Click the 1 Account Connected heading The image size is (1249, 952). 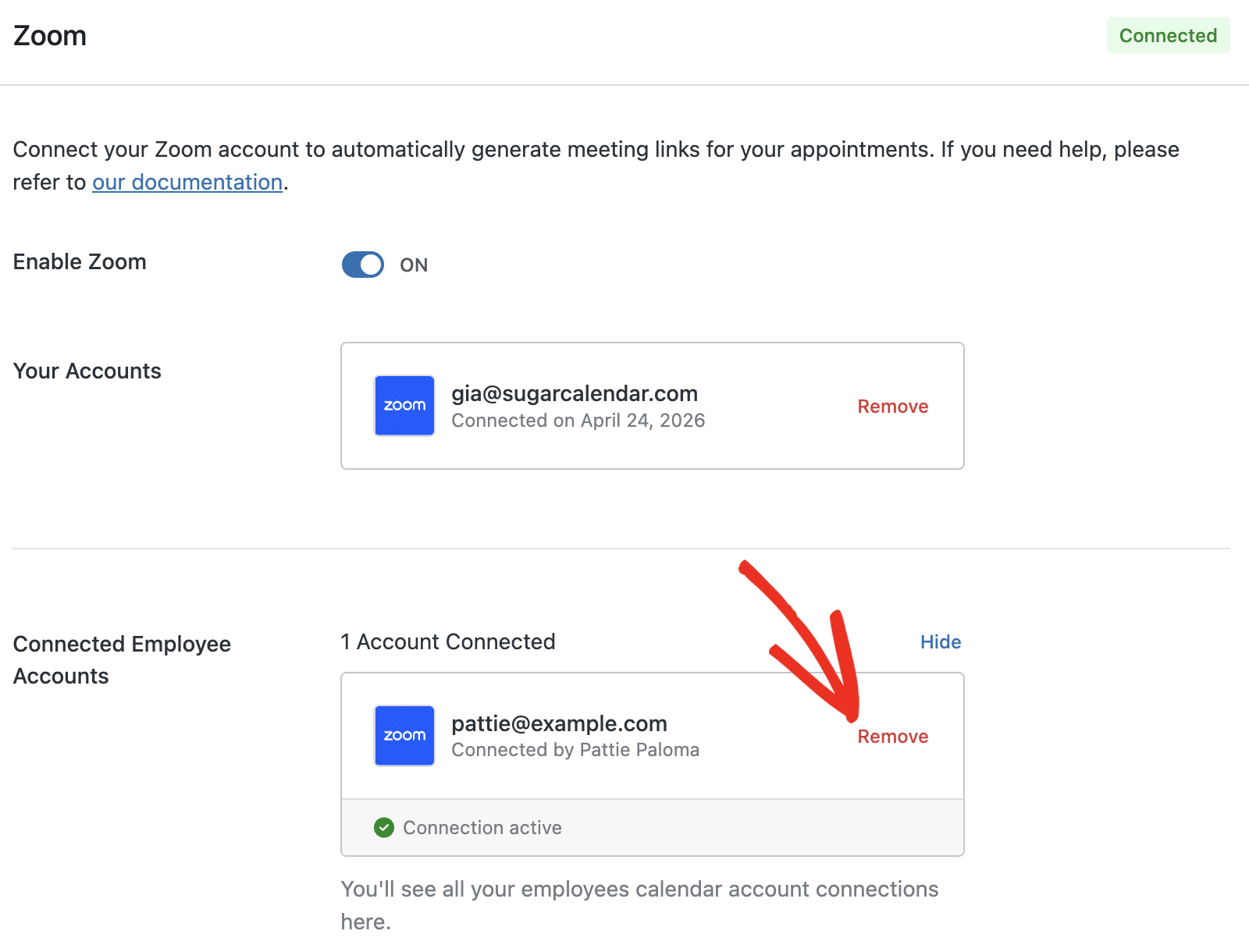[x=448, y=641]
